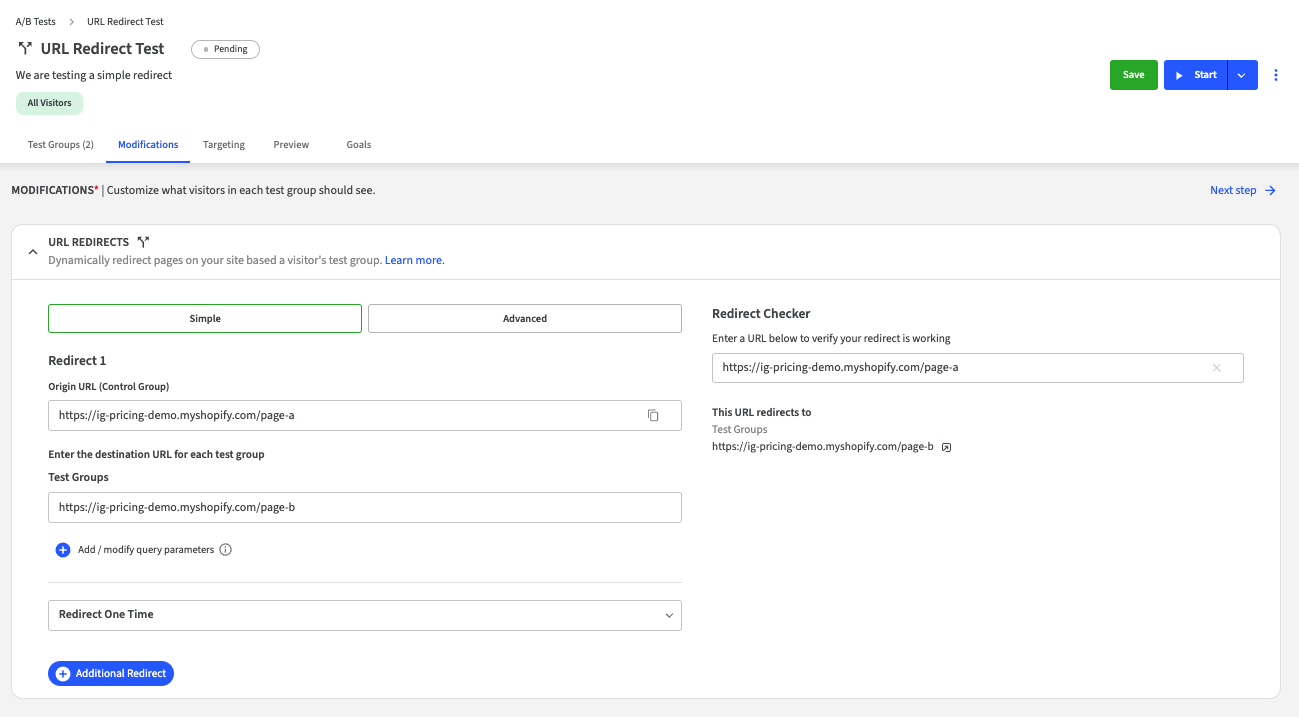Open redirect destination via external link icon
The image size is (1299, 717).
[947, 447]
